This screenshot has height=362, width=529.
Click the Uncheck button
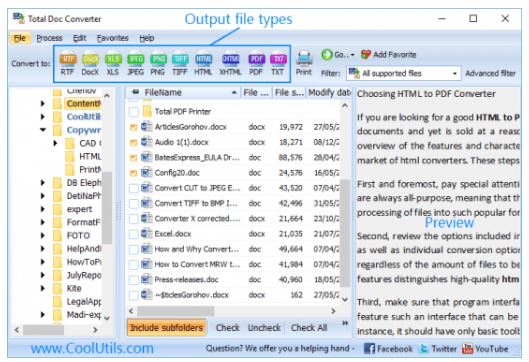pos(264,328)
